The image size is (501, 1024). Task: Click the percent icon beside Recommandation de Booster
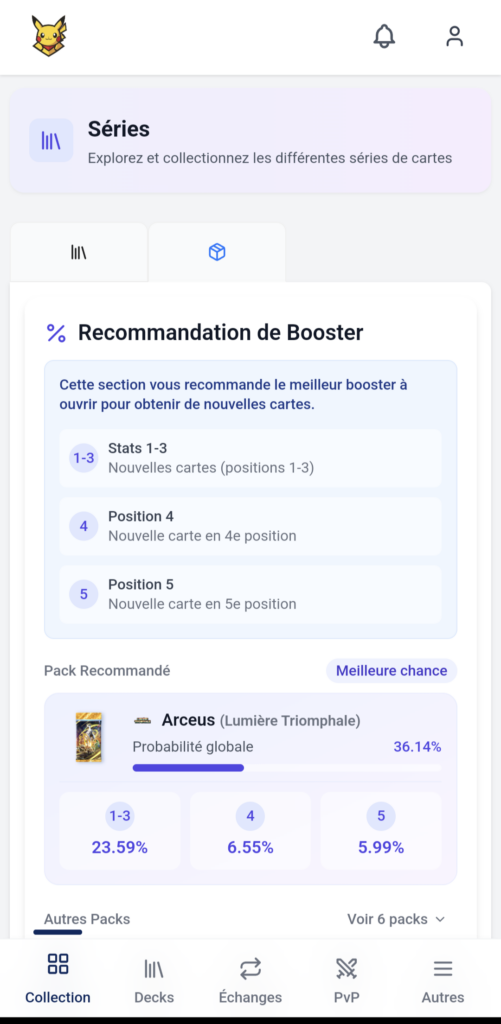click(x=56, y=333)
